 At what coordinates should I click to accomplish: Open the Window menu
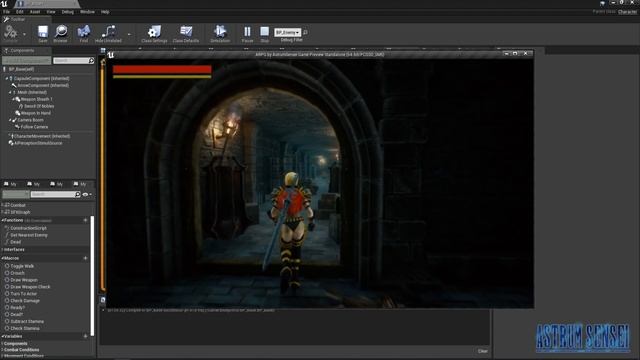(x=87, y=12)
